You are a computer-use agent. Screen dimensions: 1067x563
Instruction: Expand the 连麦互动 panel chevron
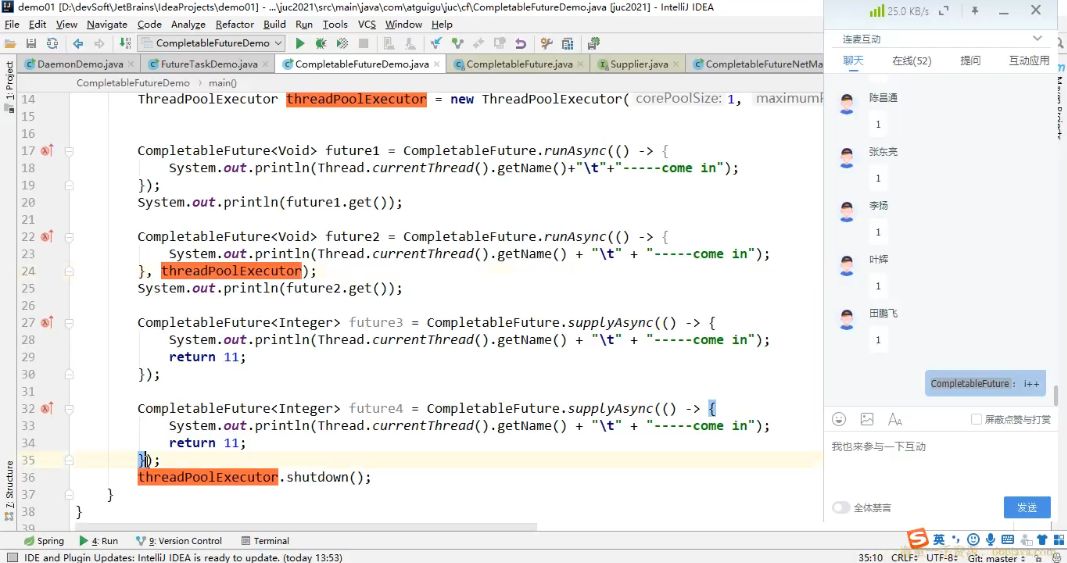coord(1037,39)
